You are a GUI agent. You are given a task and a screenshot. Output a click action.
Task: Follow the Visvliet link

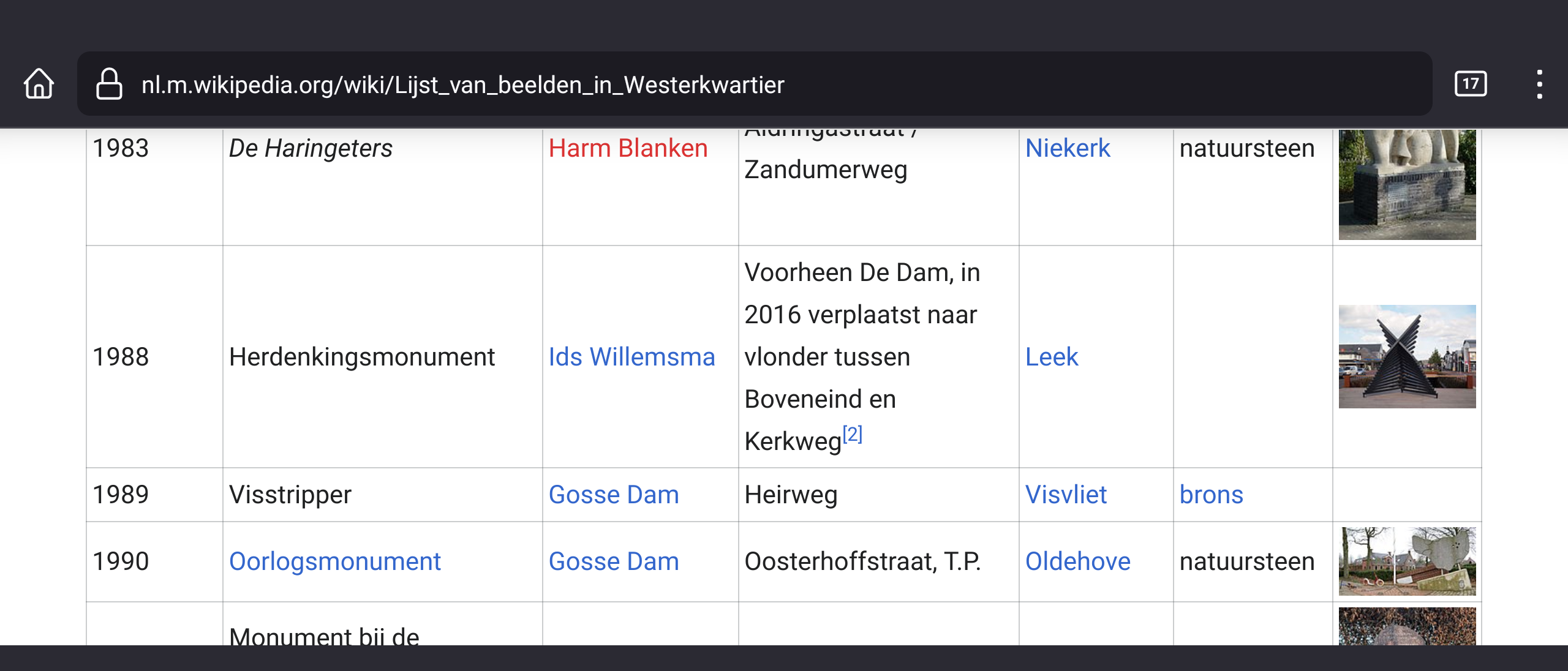pyautogui.click(x=1066, y=495)
